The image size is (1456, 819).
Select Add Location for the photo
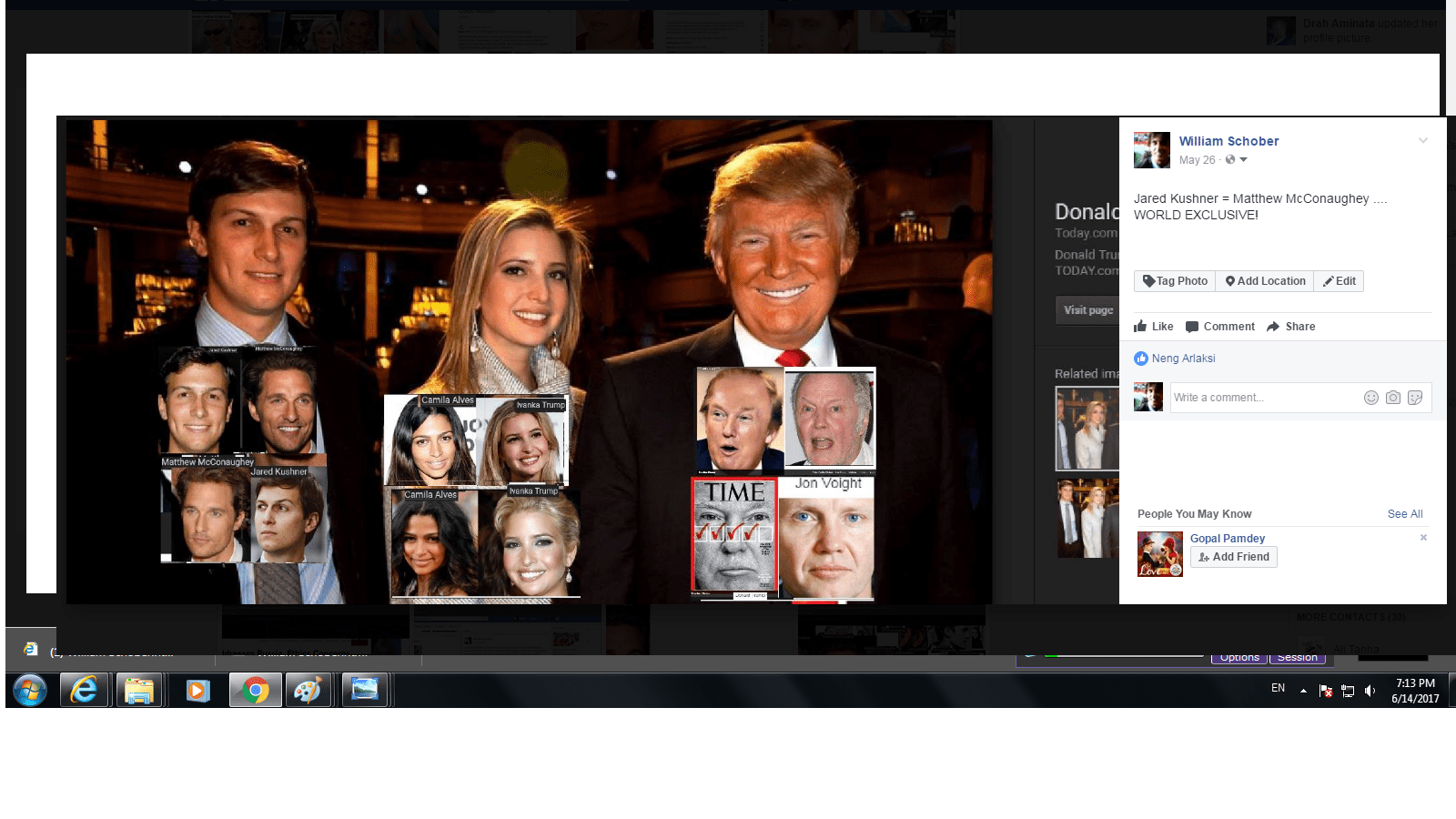[x=1265, y=281]
